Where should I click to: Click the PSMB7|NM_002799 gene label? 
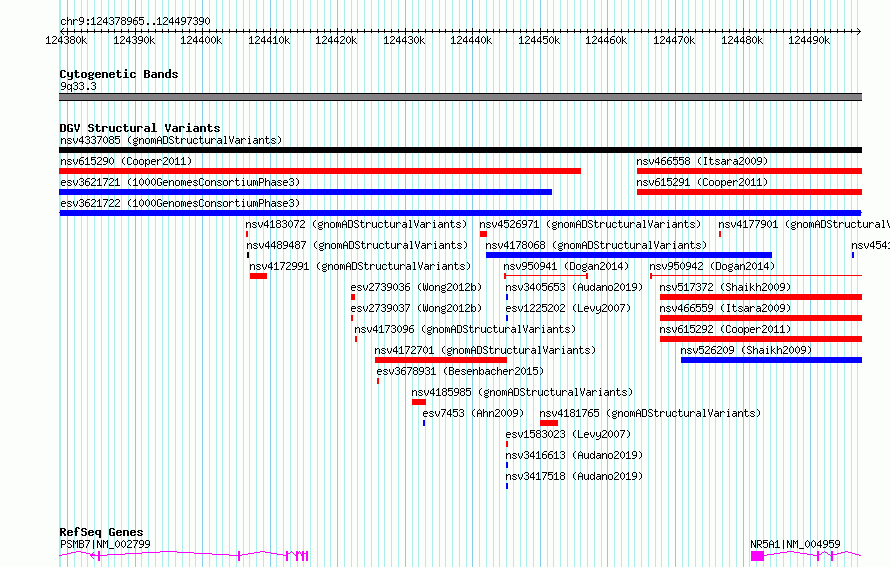tap(105, 544)
